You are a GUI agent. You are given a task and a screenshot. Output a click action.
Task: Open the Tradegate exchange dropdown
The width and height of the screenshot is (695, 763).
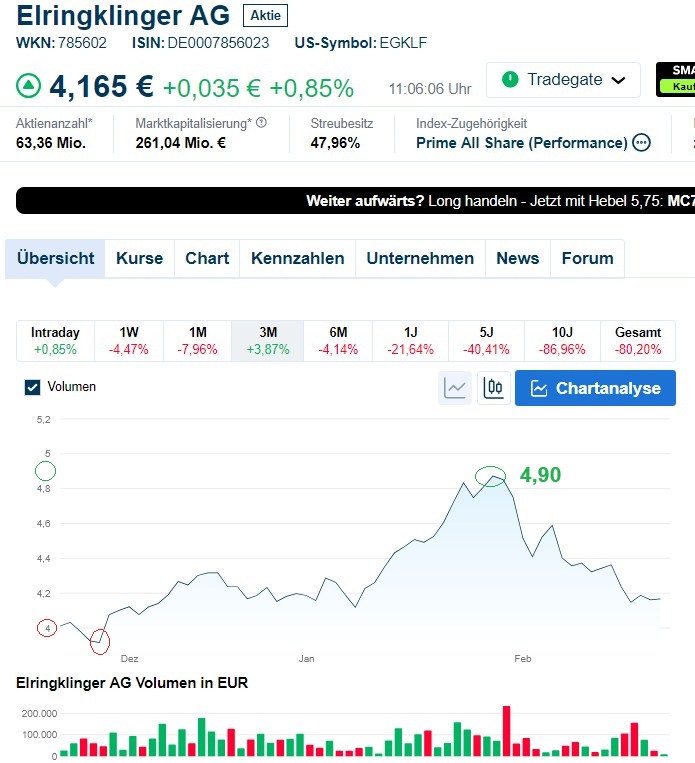(563, 80)
